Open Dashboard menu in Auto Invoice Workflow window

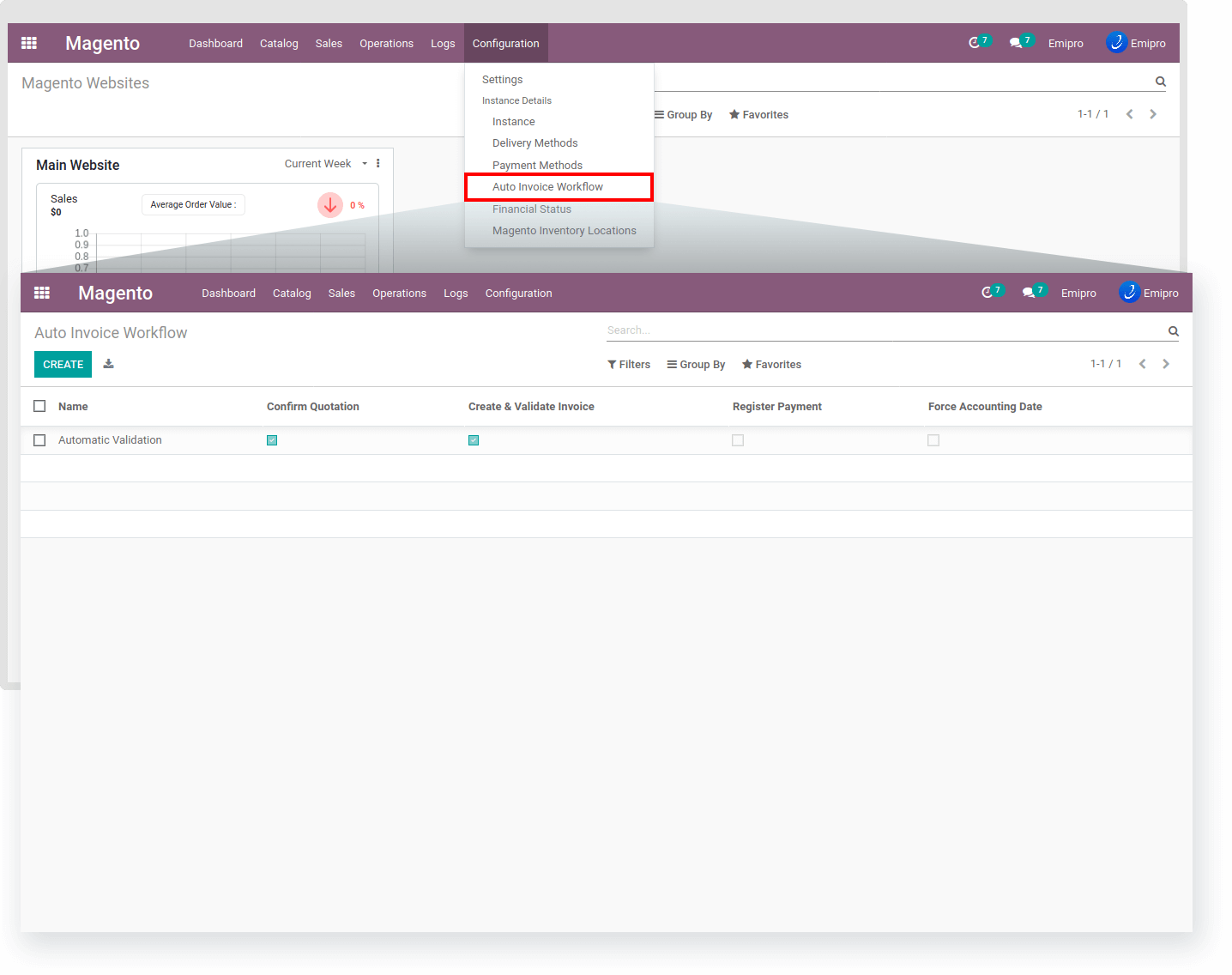coord(229,294)
